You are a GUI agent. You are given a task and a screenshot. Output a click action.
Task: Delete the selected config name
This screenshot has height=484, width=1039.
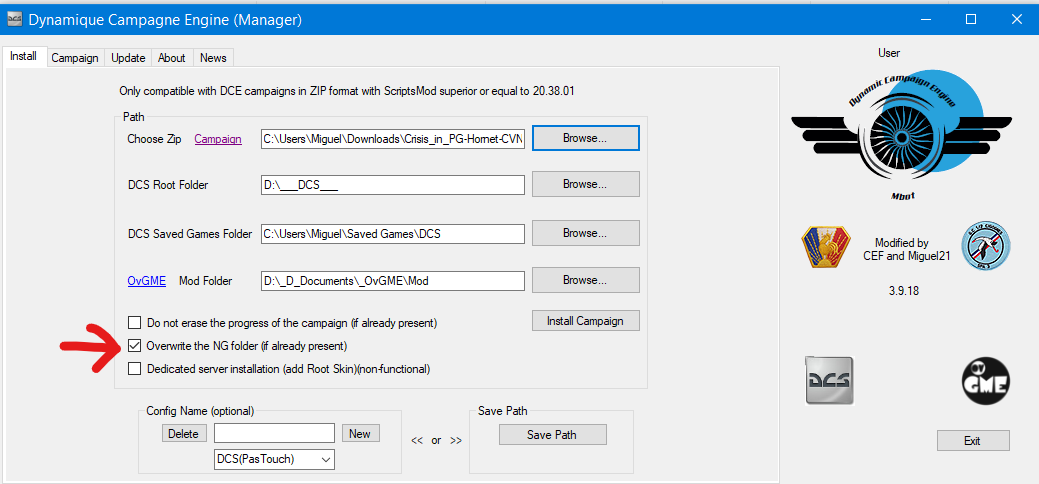coord(184,434)
